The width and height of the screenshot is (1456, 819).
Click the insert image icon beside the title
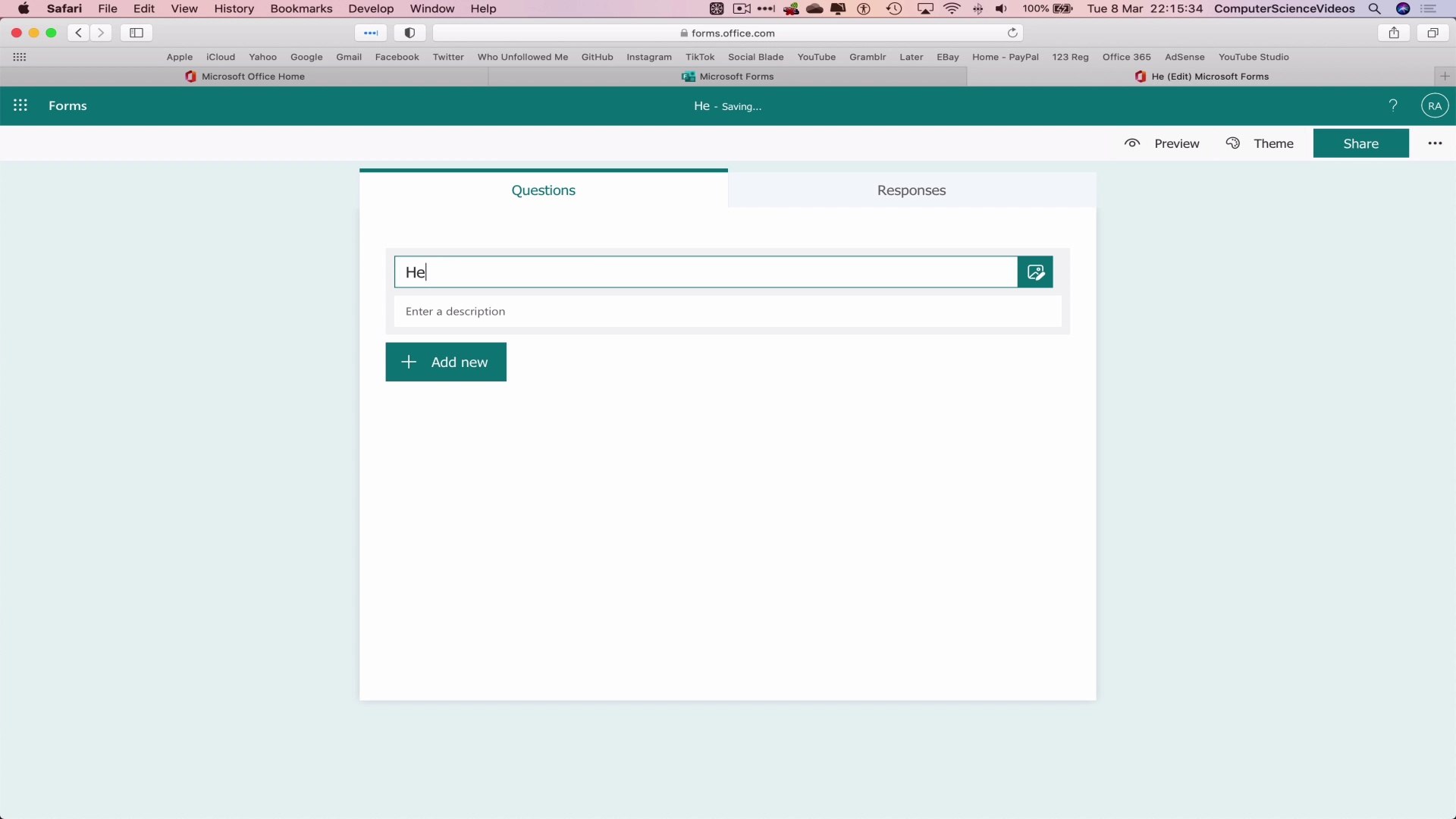(1035, 272)
